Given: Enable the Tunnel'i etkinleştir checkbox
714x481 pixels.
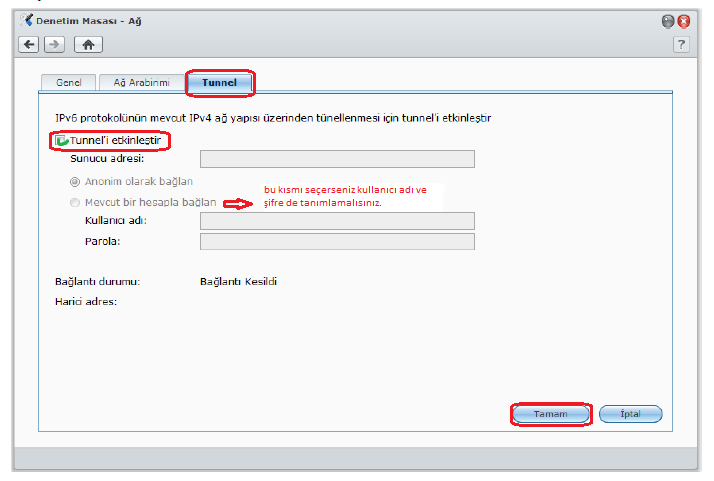Looking at the screenshot, I should (x=62, y=141).
